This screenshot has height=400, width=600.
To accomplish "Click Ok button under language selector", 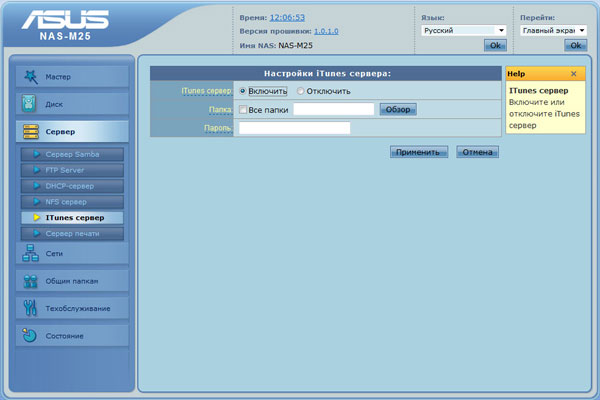I will coord(495,46).
